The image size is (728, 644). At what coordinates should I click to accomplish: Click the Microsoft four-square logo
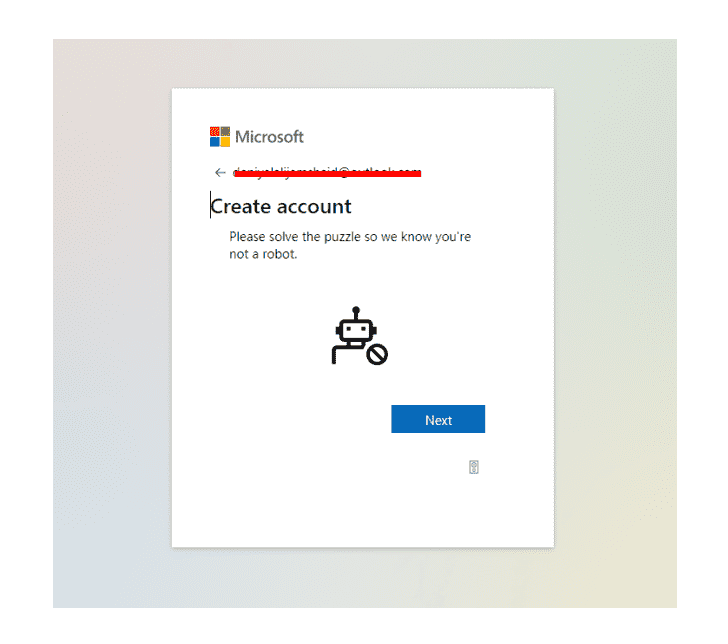click(x=220, y=137)
